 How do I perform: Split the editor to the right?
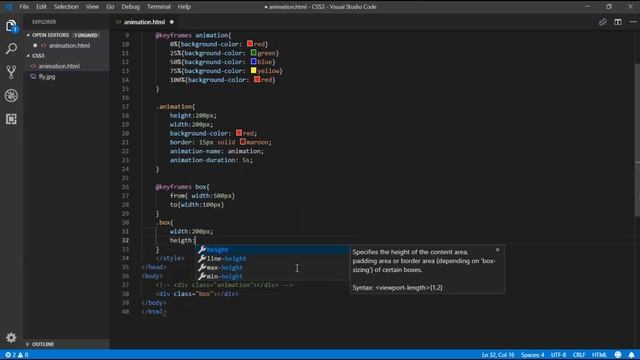pyautogui.click(x=618, y=22)
